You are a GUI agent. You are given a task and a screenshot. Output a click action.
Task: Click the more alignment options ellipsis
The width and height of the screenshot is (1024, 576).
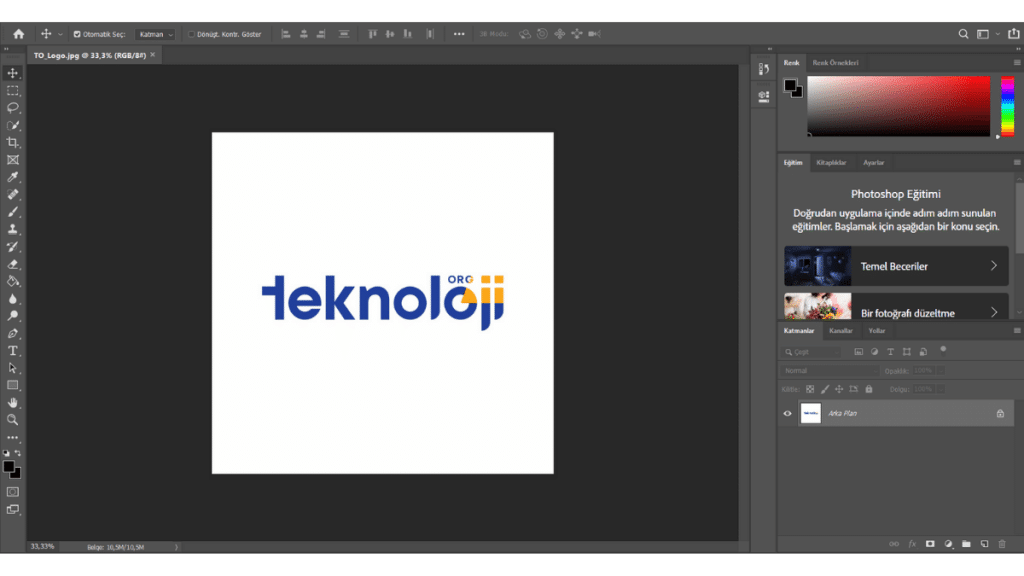tap(459, 34)
